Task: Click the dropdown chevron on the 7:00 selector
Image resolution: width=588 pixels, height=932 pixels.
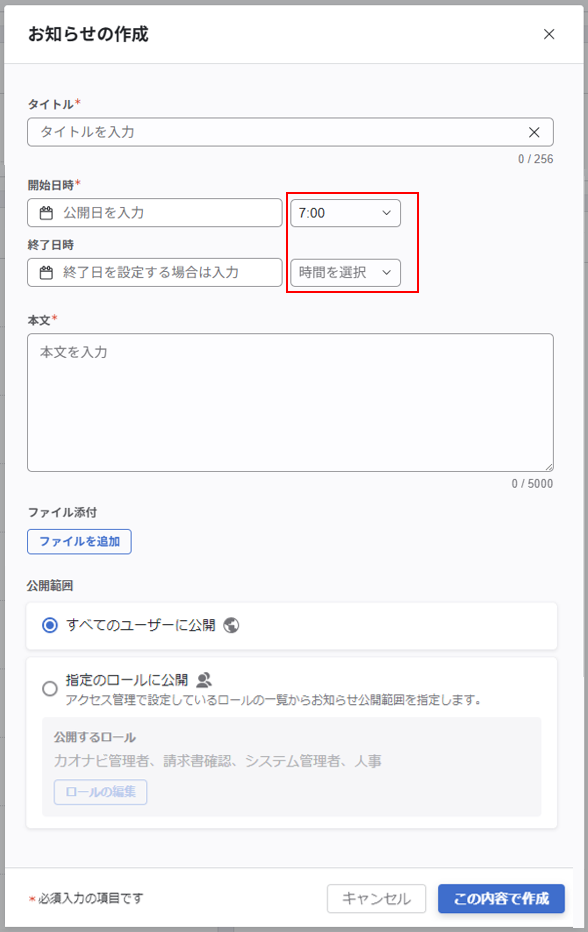Action: click(x=384, y=212)
